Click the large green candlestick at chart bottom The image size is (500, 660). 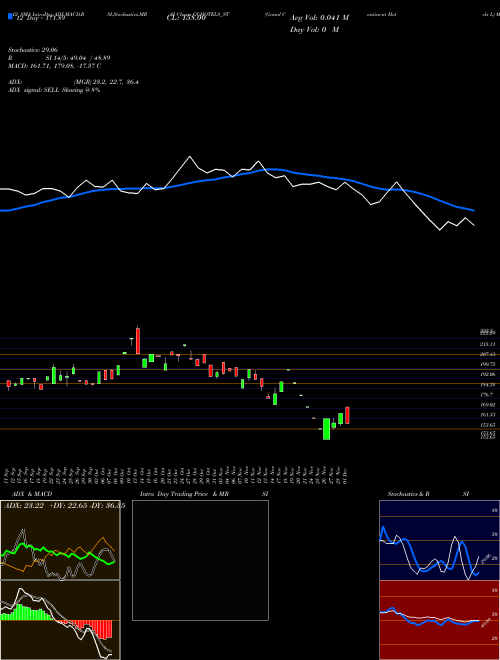(326, 429)
